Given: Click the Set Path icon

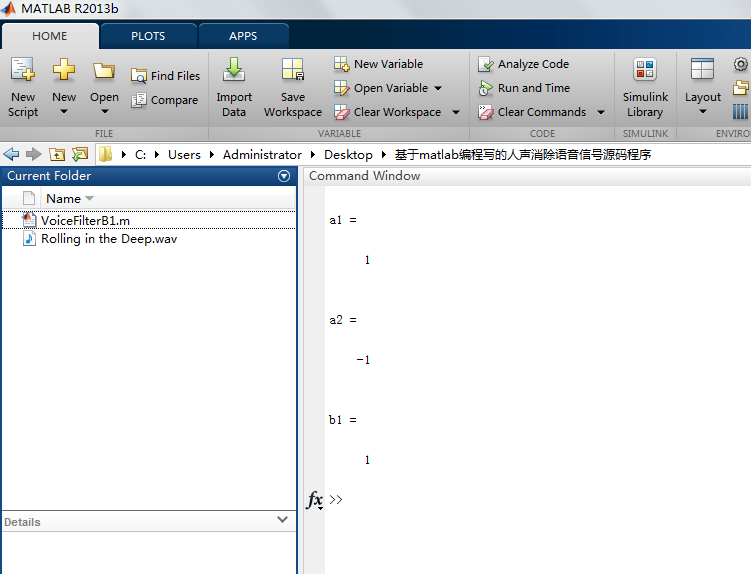Looking at the screenshot, I should [x=741, y=88].
